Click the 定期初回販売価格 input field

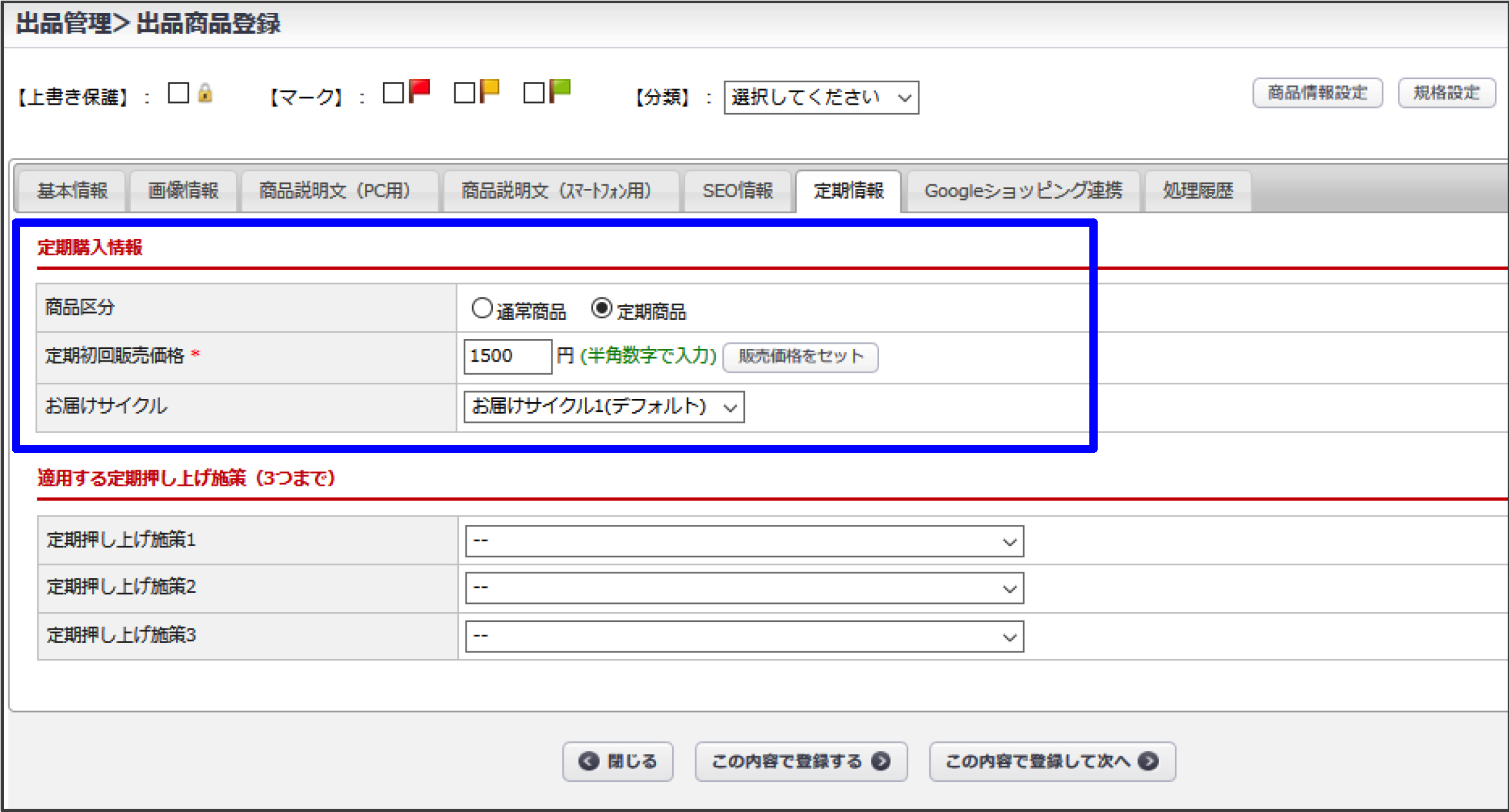coord(507,357)
